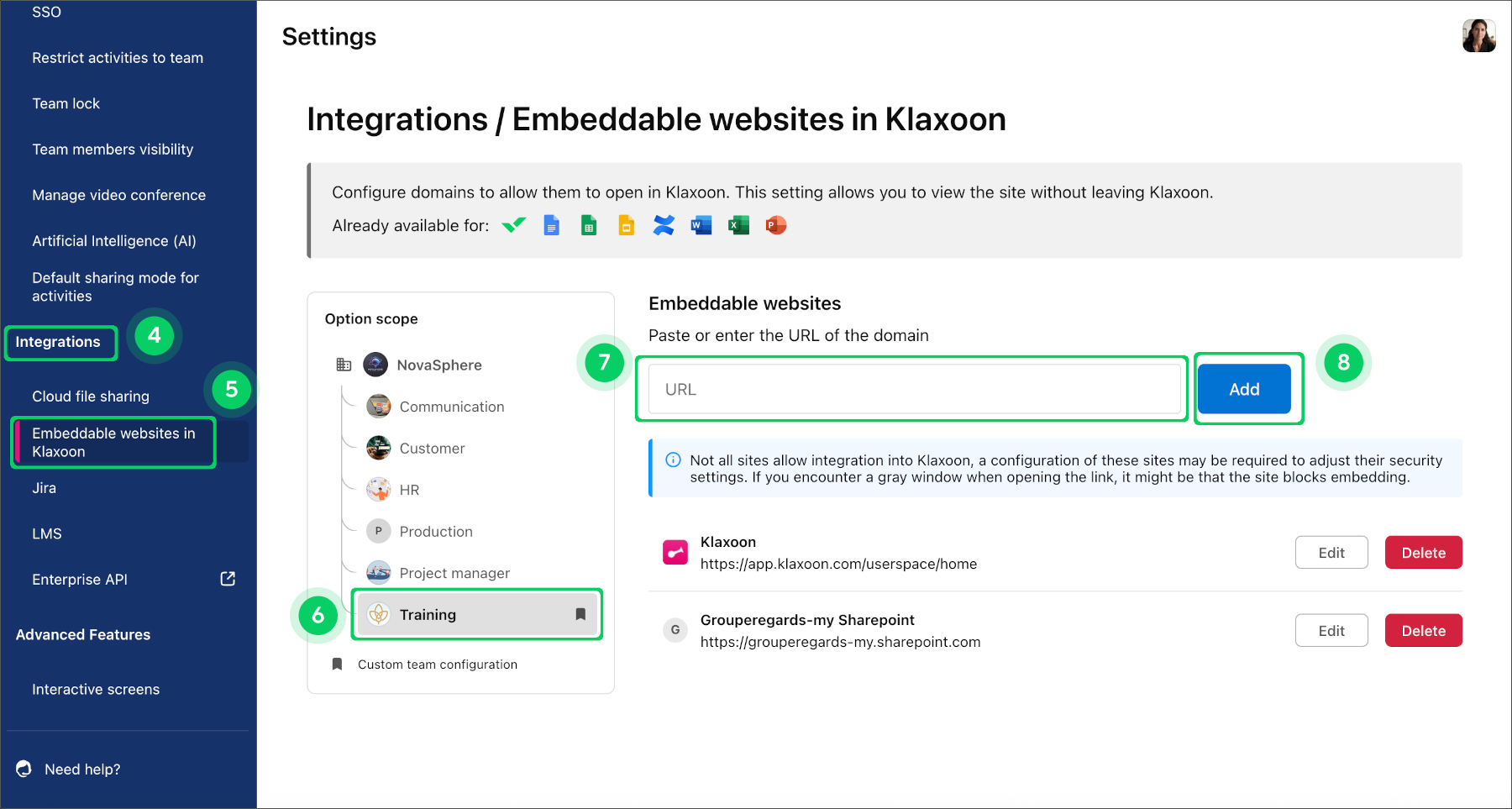Click inside the URL input field
The height and width of the screenshot is (809, 1512).
click(912, 388)
